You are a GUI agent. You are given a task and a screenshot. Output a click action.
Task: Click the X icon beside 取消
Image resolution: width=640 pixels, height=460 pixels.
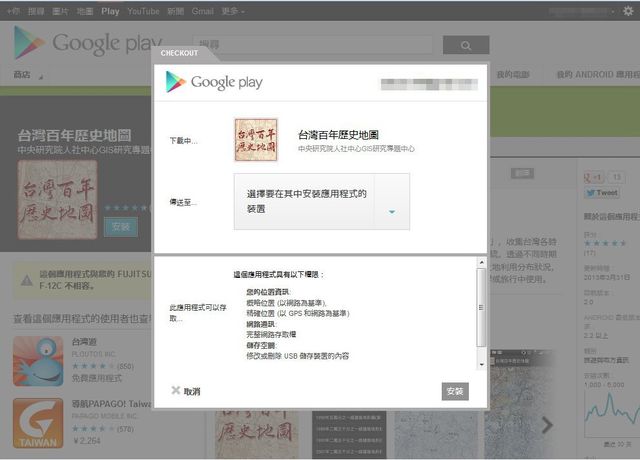[175, 391]
